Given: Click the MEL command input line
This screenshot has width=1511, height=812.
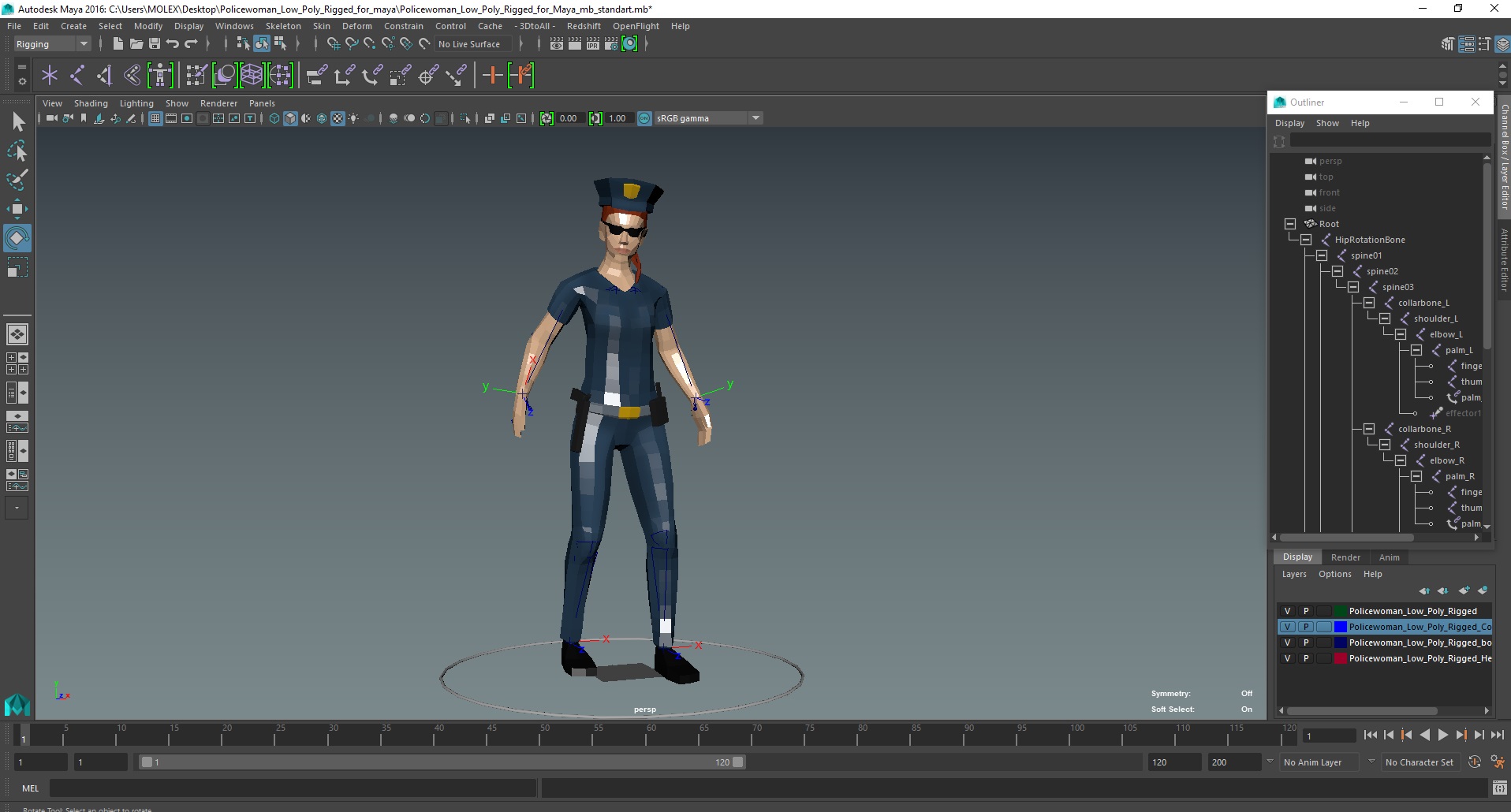Looking at the screenshot, I should tap(293, 788).
